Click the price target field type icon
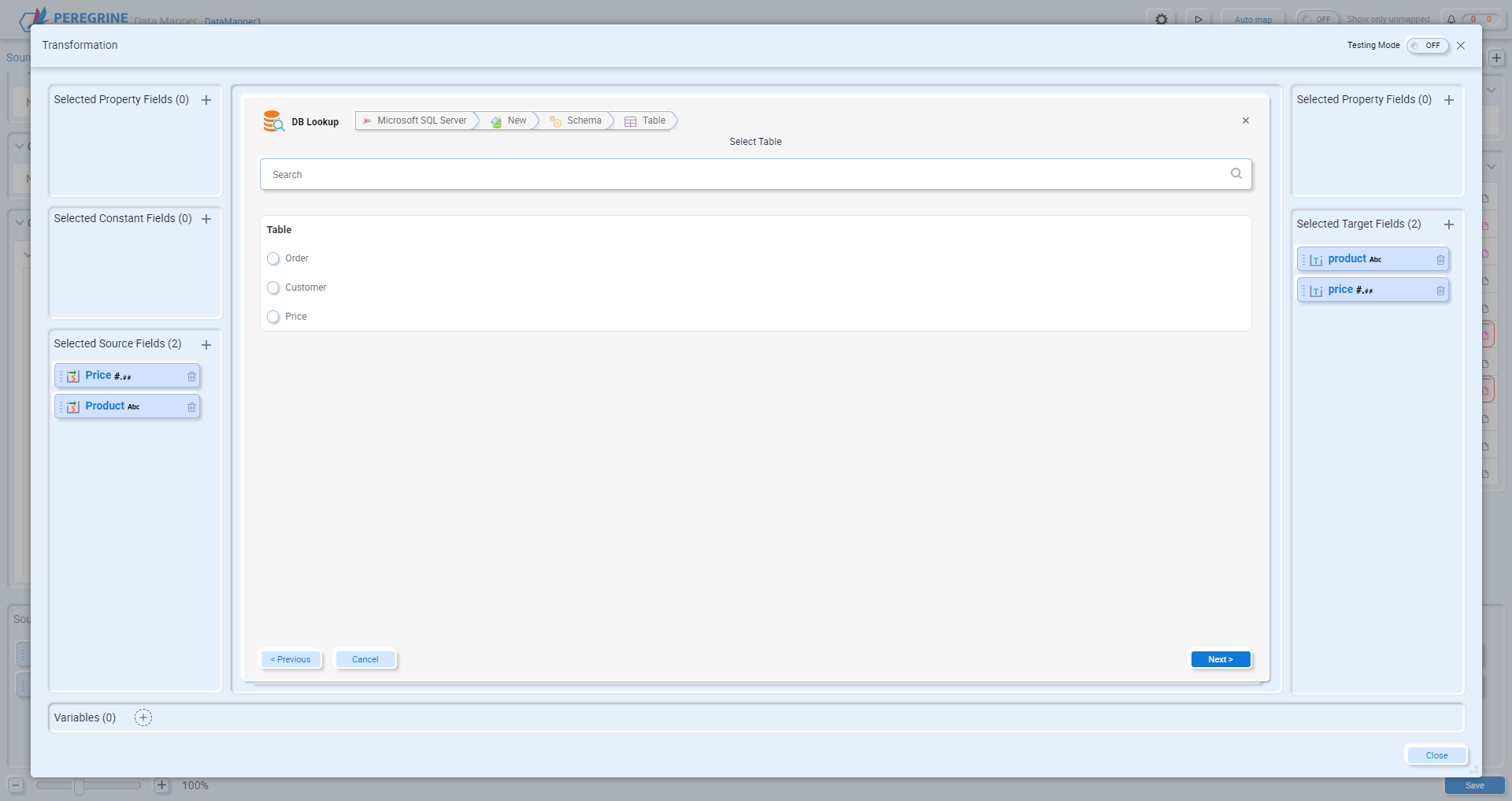1512x801 pixels. pos(1316,291)
